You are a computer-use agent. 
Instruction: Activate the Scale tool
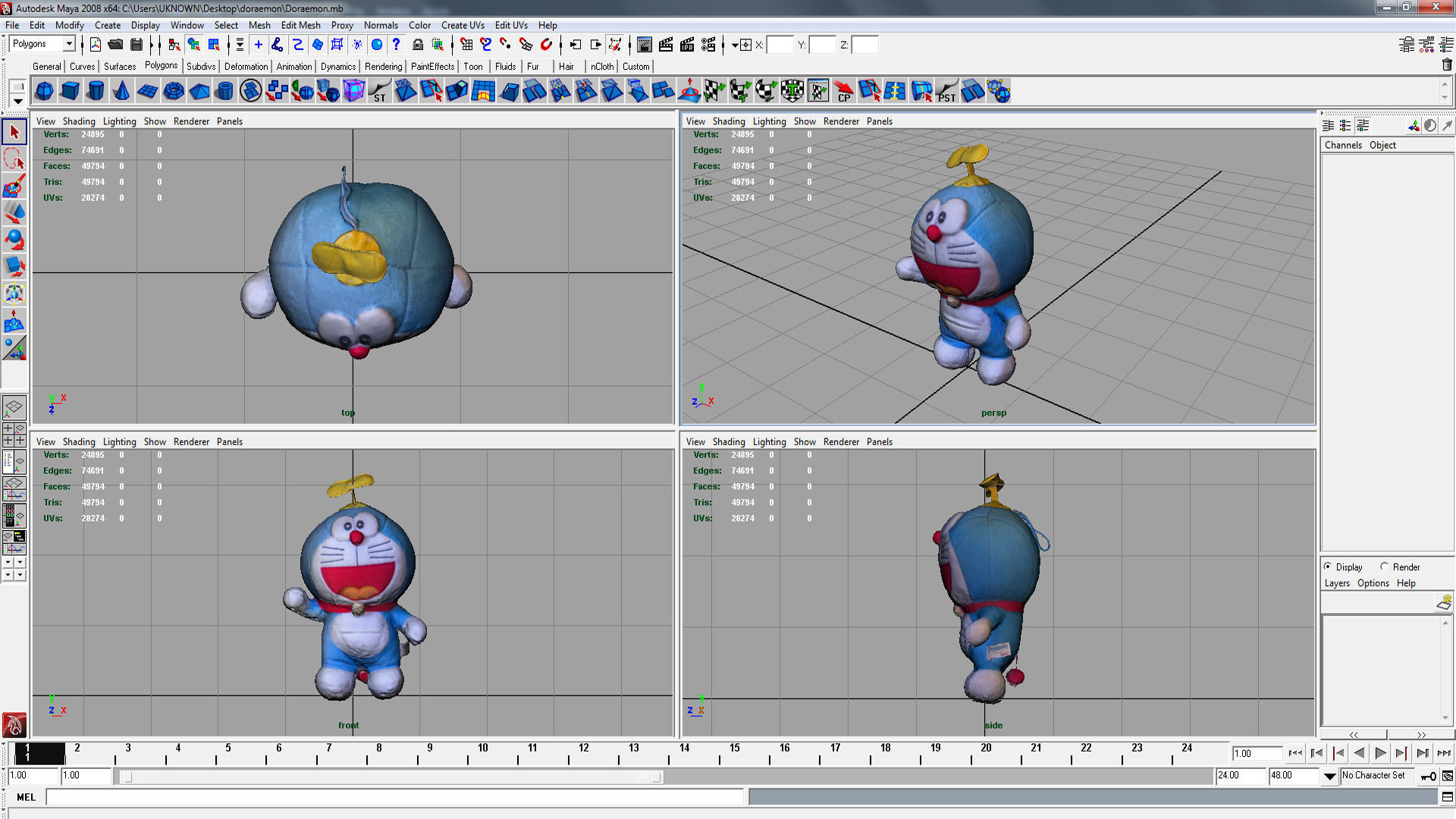click(x=14, y=267)
